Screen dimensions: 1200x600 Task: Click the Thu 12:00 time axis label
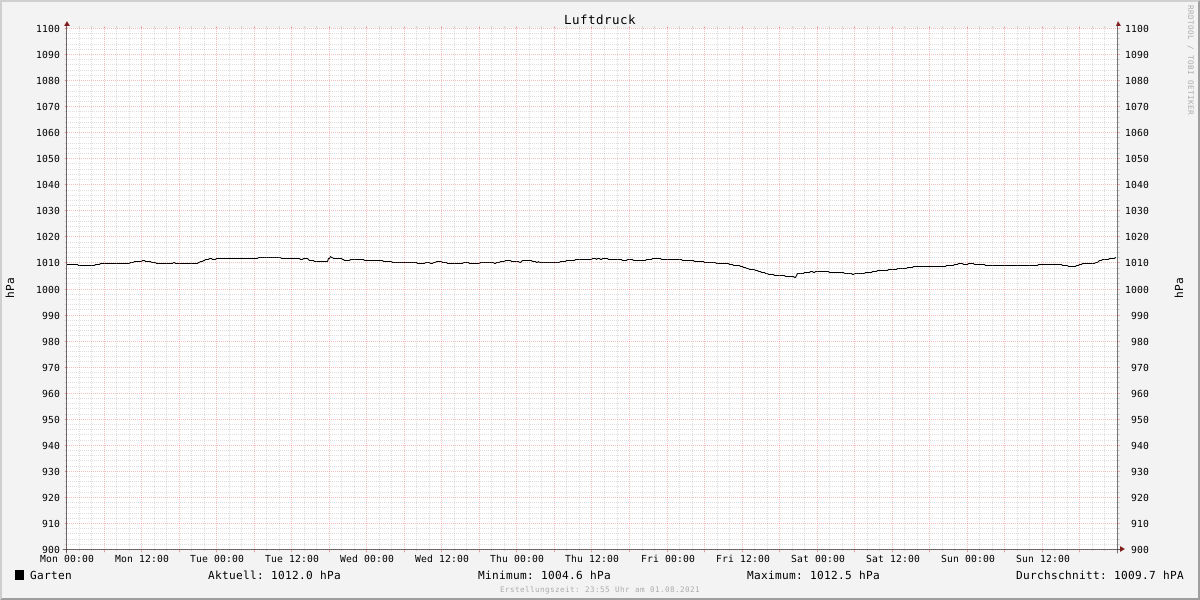pos(592,559)
